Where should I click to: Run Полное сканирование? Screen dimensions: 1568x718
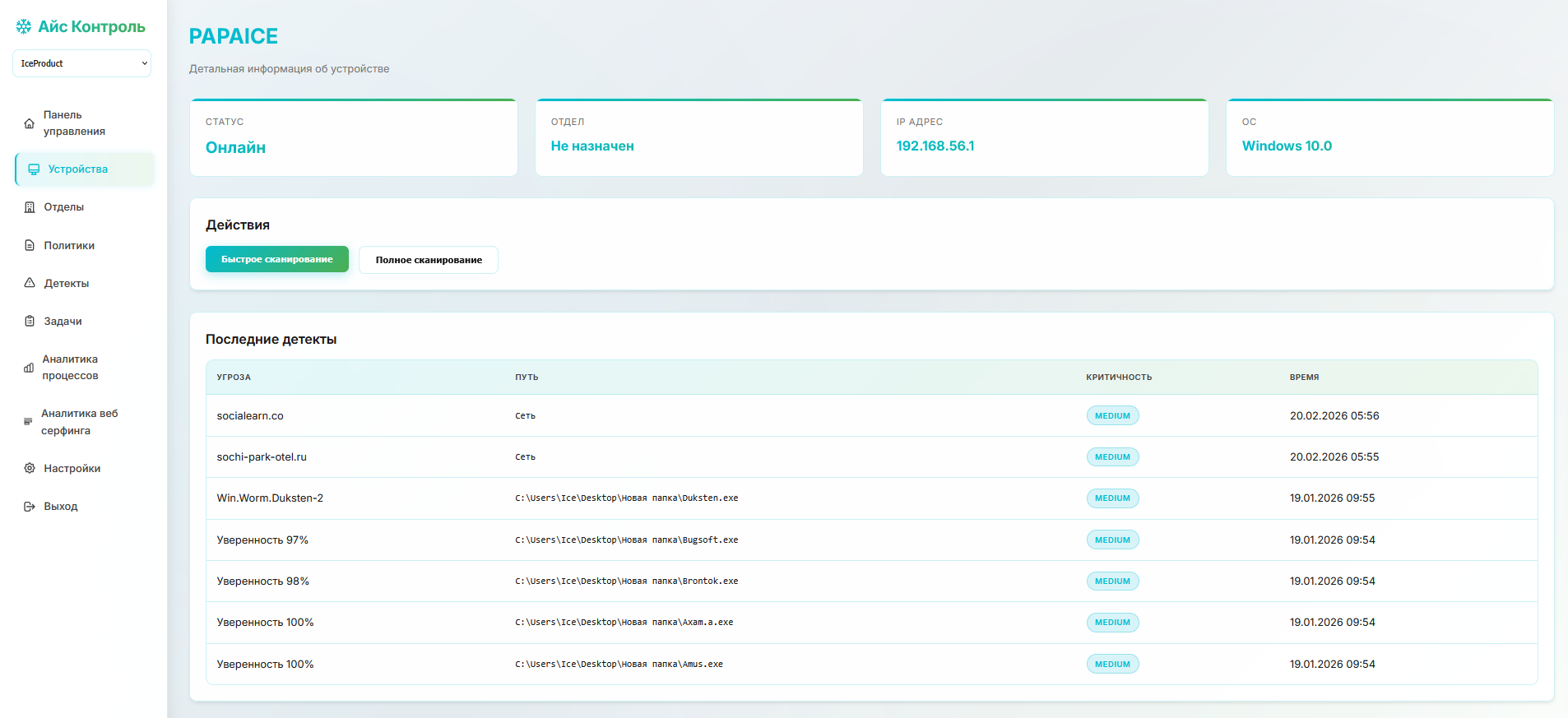click(429, 260)
